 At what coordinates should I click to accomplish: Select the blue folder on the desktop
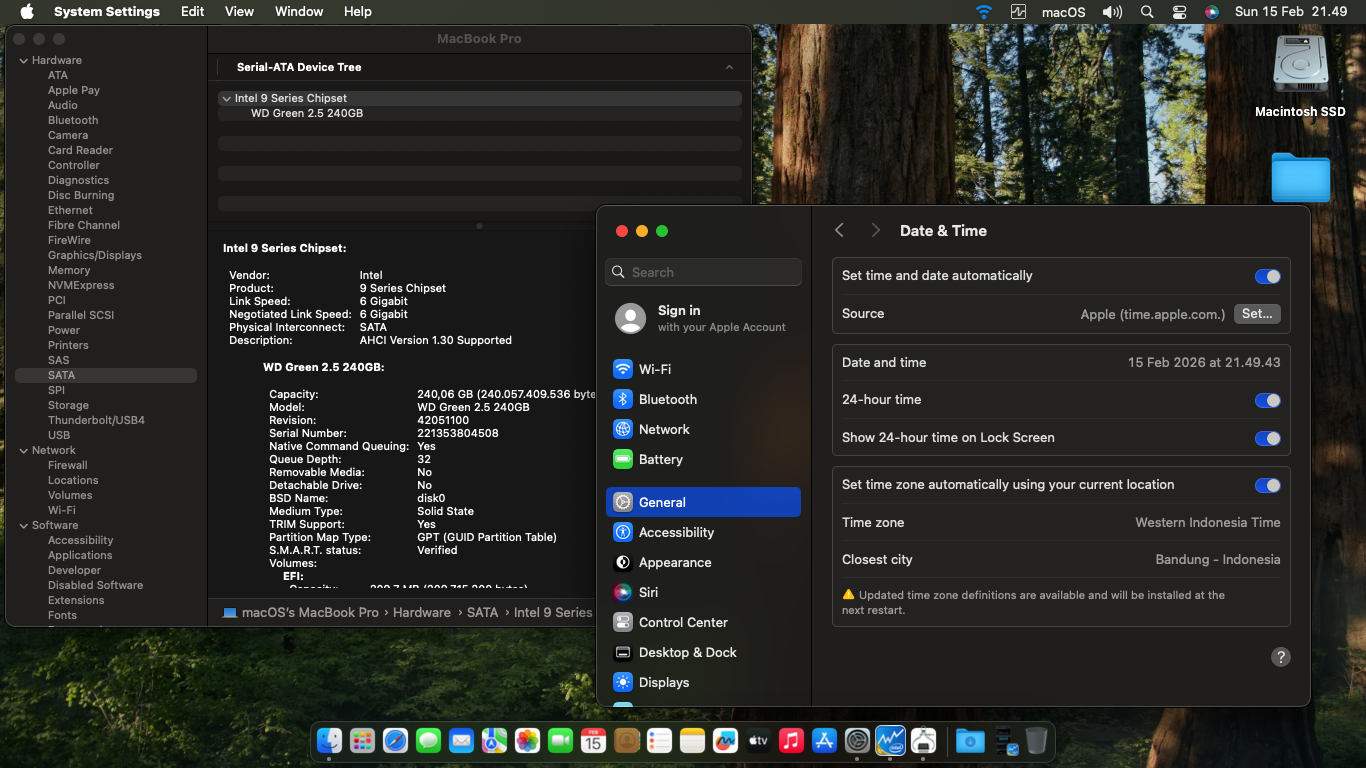(x=1300, y=178)
